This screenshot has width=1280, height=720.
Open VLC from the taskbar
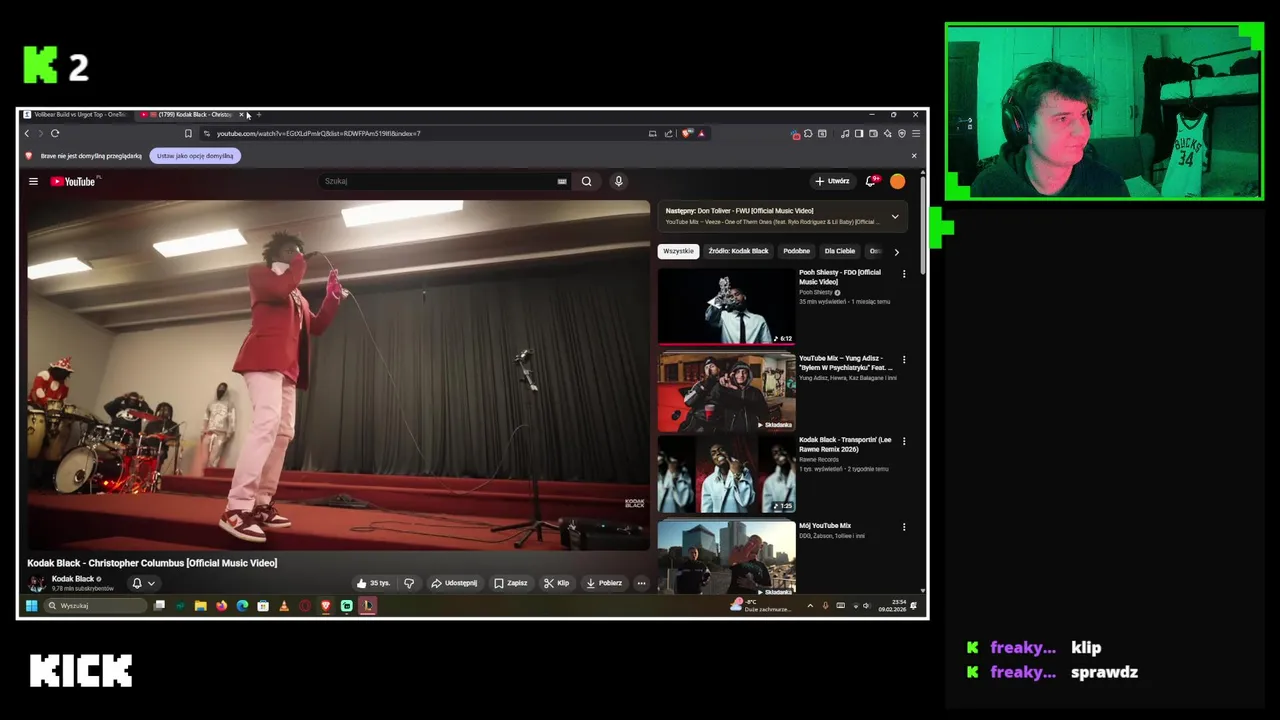(x=284, y=605)
